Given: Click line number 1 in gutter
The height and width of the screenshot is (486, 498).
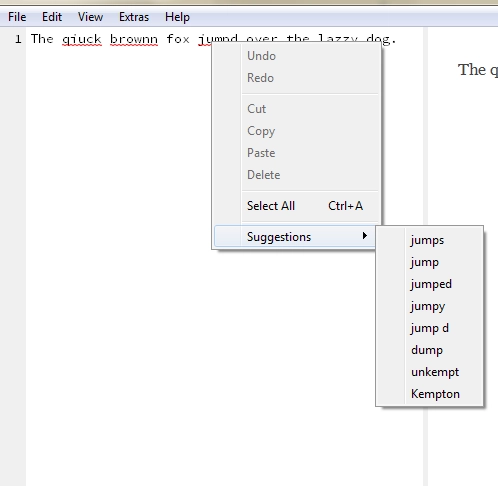Looking at the screenshot, I should click(x=18, y=39).
